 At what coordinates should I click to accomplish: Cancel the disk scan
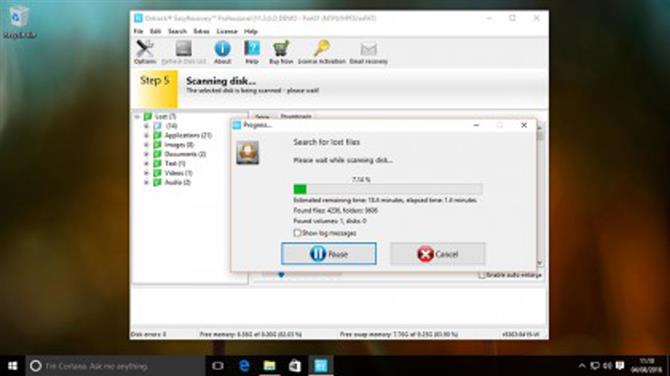coord(438,254)
